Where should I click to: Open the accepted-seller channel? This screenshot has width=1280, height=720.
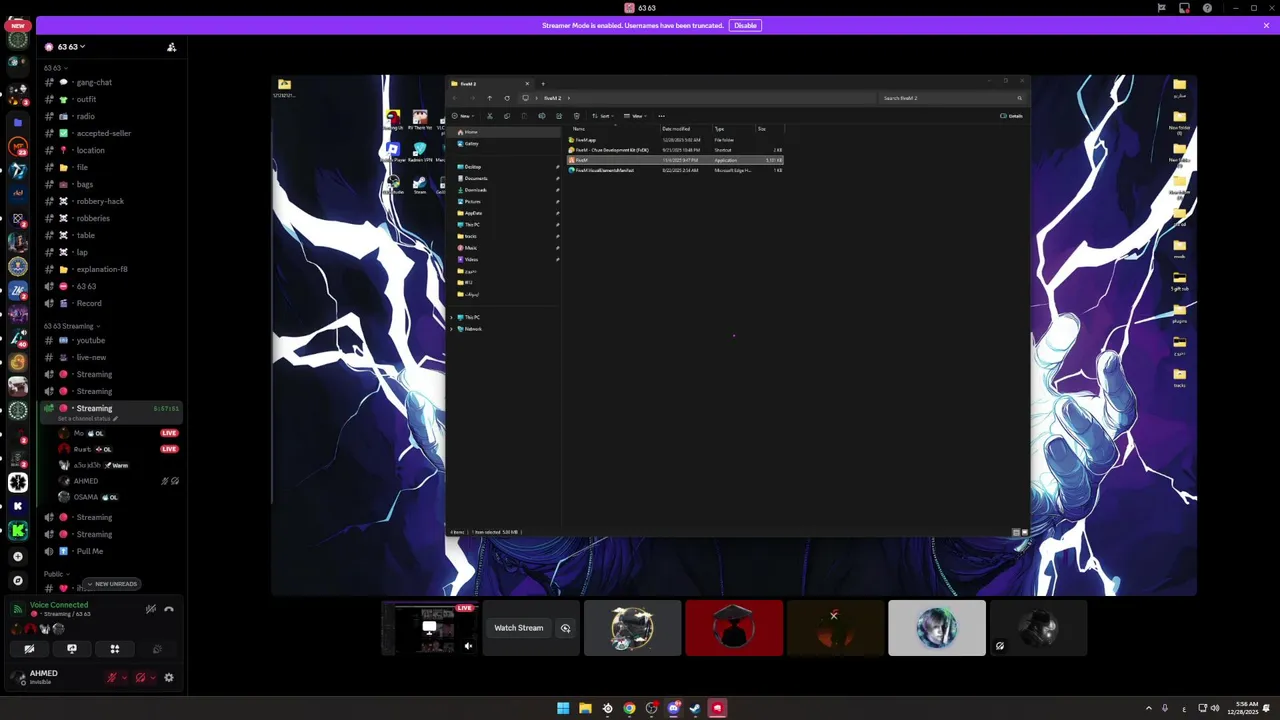pyautogui.click(x=111, y=133)
